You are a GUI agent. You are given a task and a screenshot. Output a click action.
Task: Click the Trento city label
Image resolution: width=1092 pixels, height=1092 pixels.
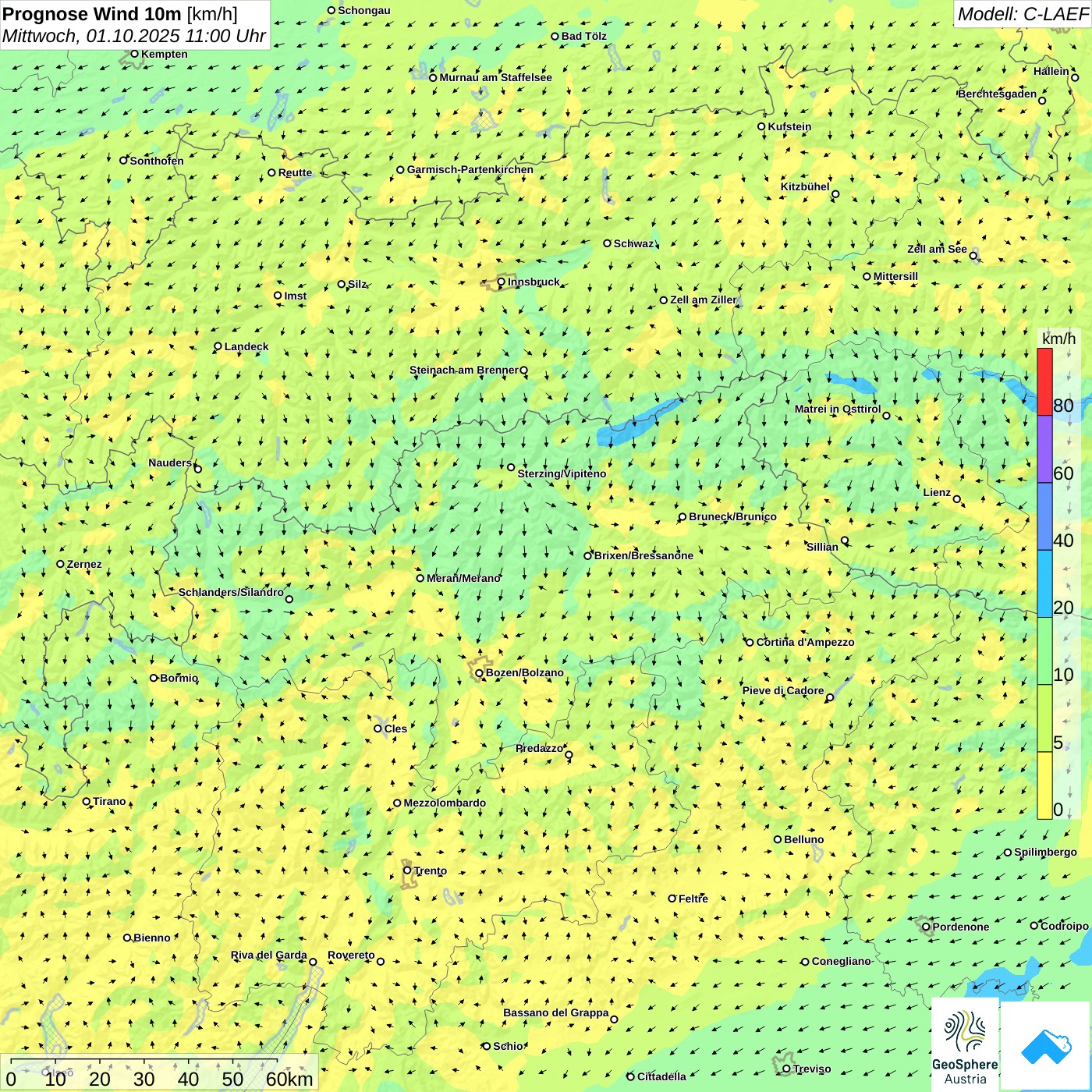431,870
